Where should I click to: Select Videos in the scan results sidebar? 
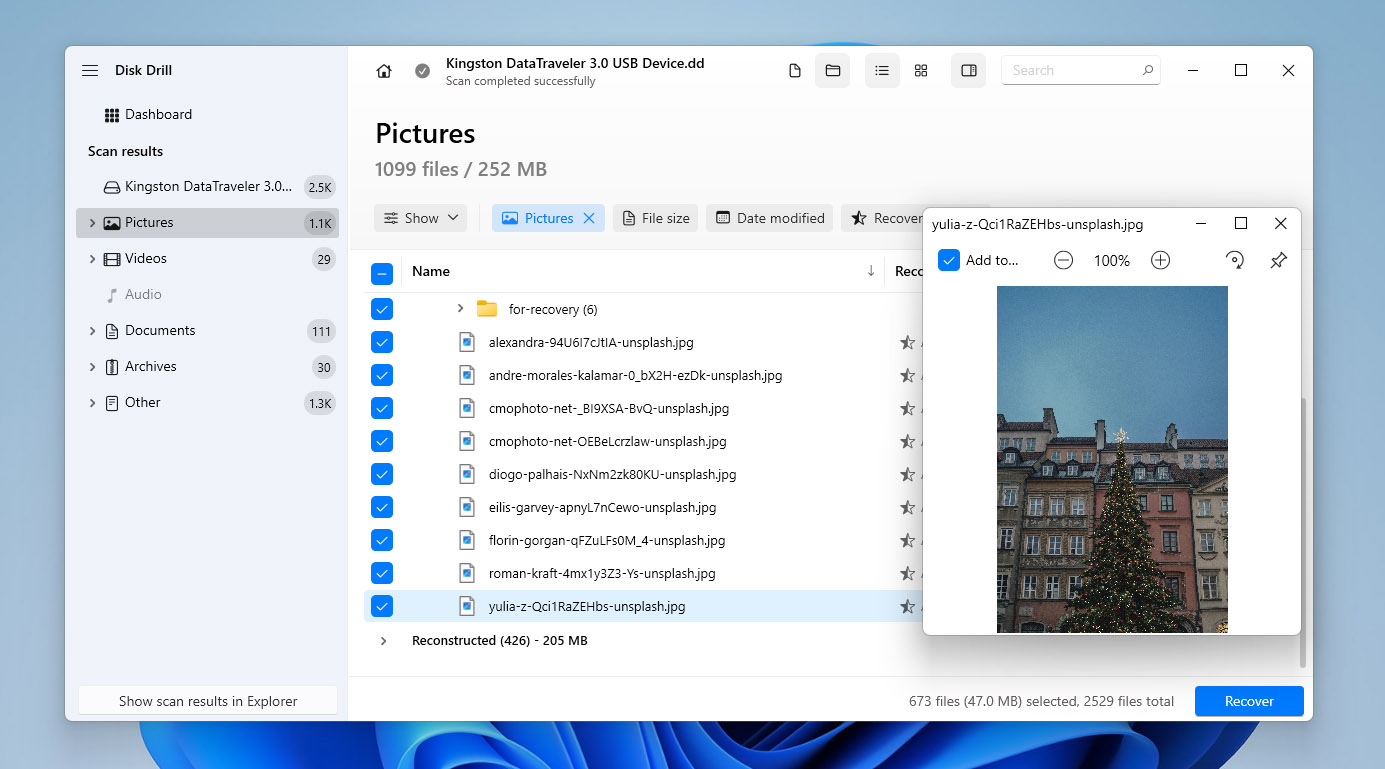point(146,258)
